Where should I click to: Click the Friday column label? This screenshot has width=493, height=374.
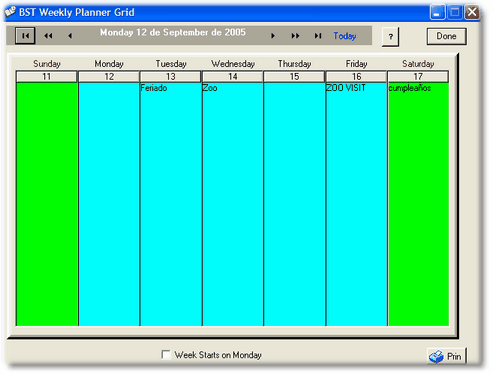coord(356,64)
